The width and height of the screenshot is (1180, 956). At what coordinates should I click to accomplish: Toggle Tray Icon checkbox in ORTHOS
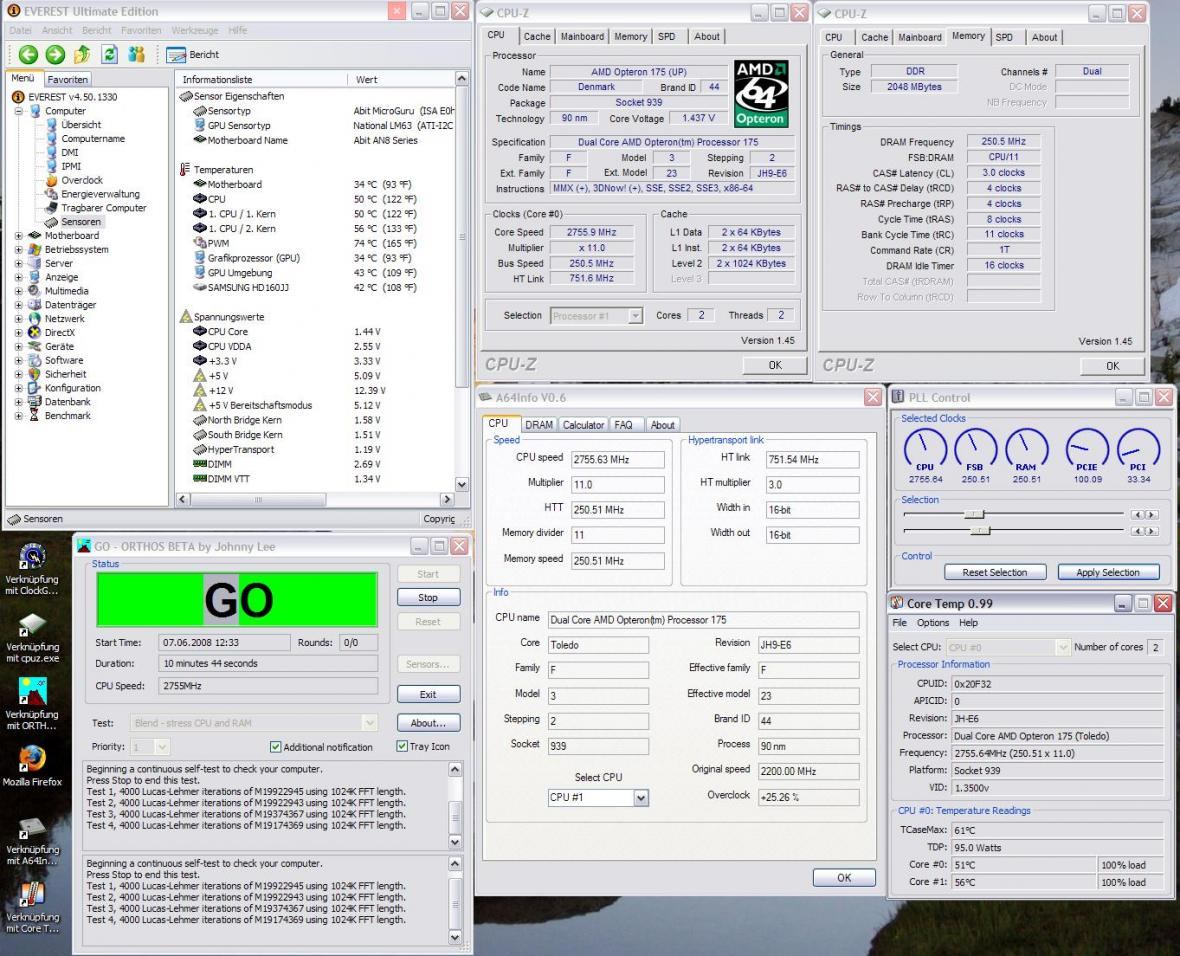point(402,746)
